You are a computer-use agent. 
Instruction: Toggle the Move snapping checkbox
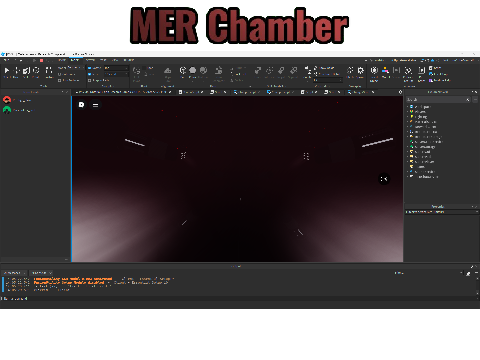point(90,74)
